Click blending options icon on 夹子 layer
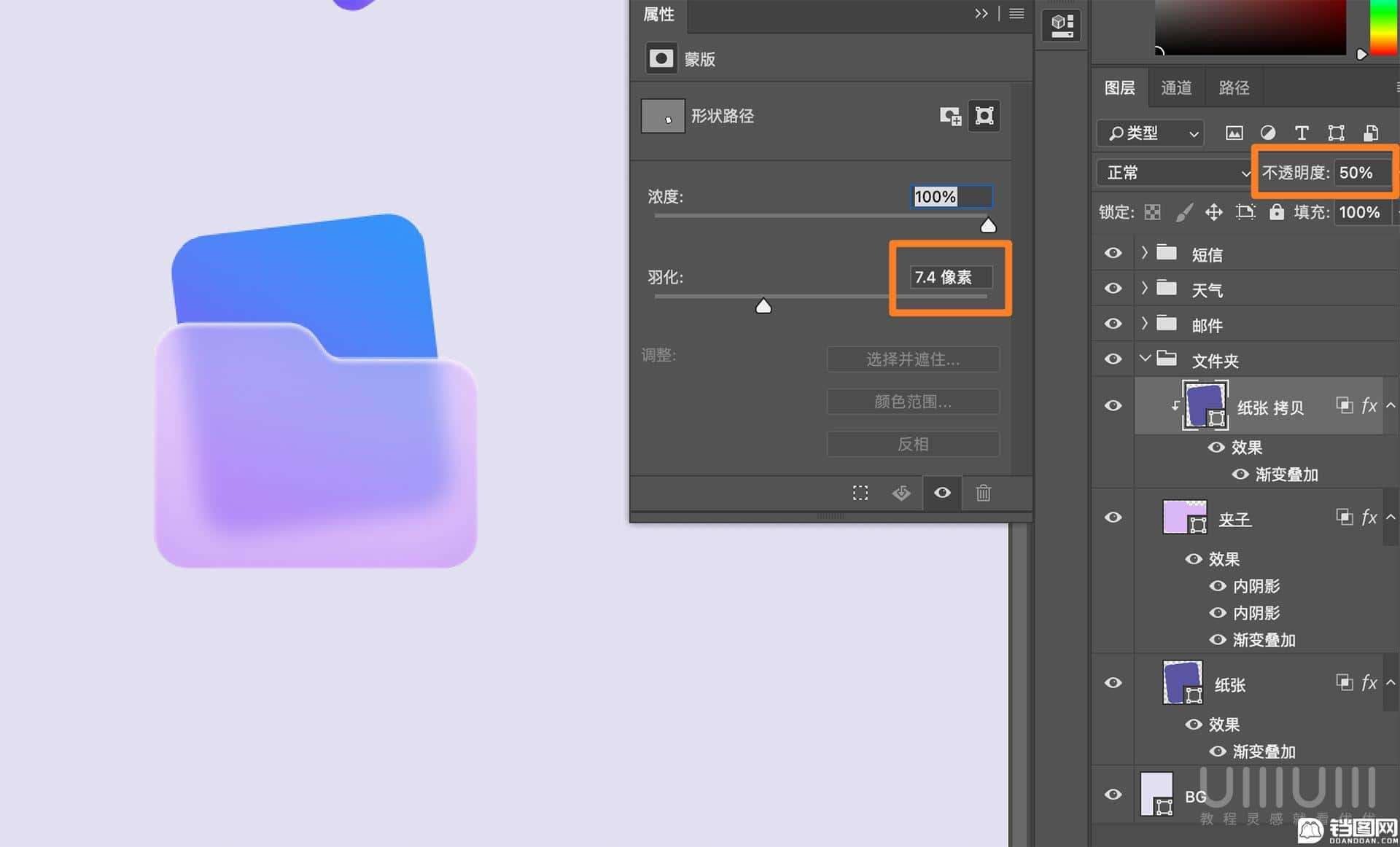The height and width of the screenshot is (847, 1400). 1344,518
